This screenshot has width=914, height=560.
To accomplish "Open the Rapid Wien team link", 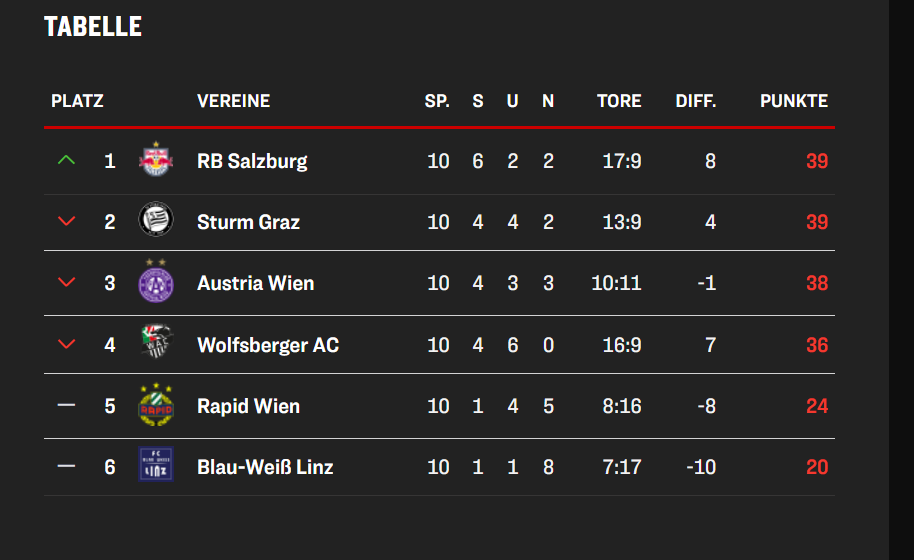I will click(x=248, y=406).
